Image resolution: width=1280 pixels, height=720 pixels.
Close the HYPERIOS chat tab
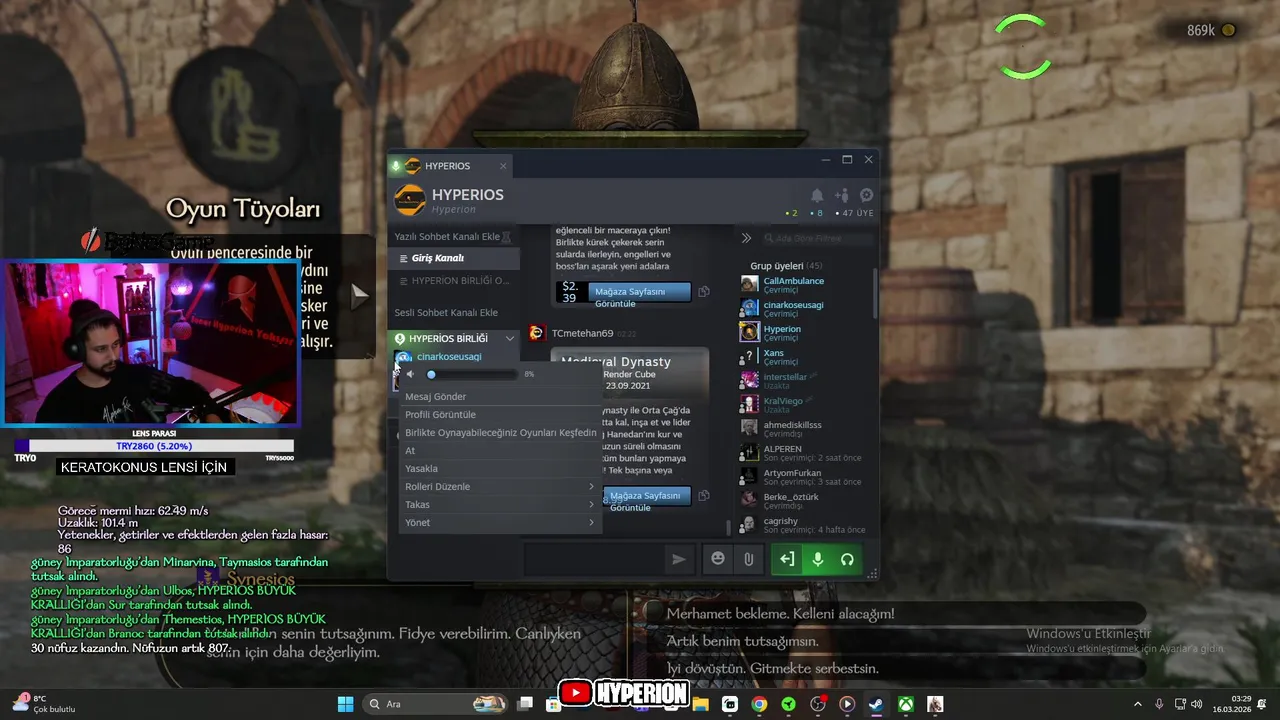tap(503, 166)
